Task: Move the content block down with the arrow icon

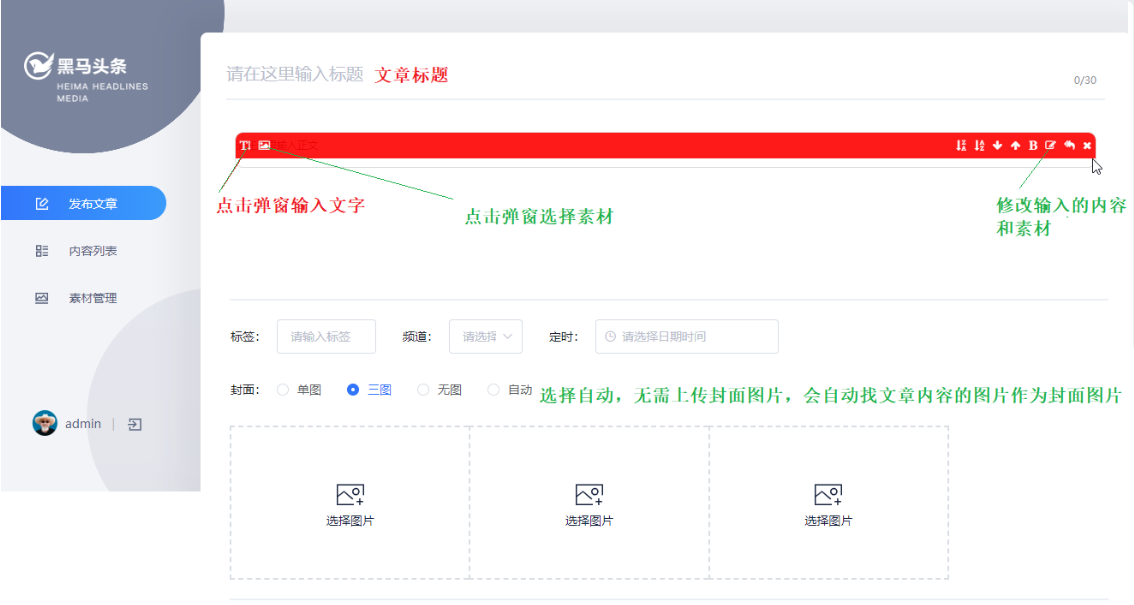Action: pos(997,145)
